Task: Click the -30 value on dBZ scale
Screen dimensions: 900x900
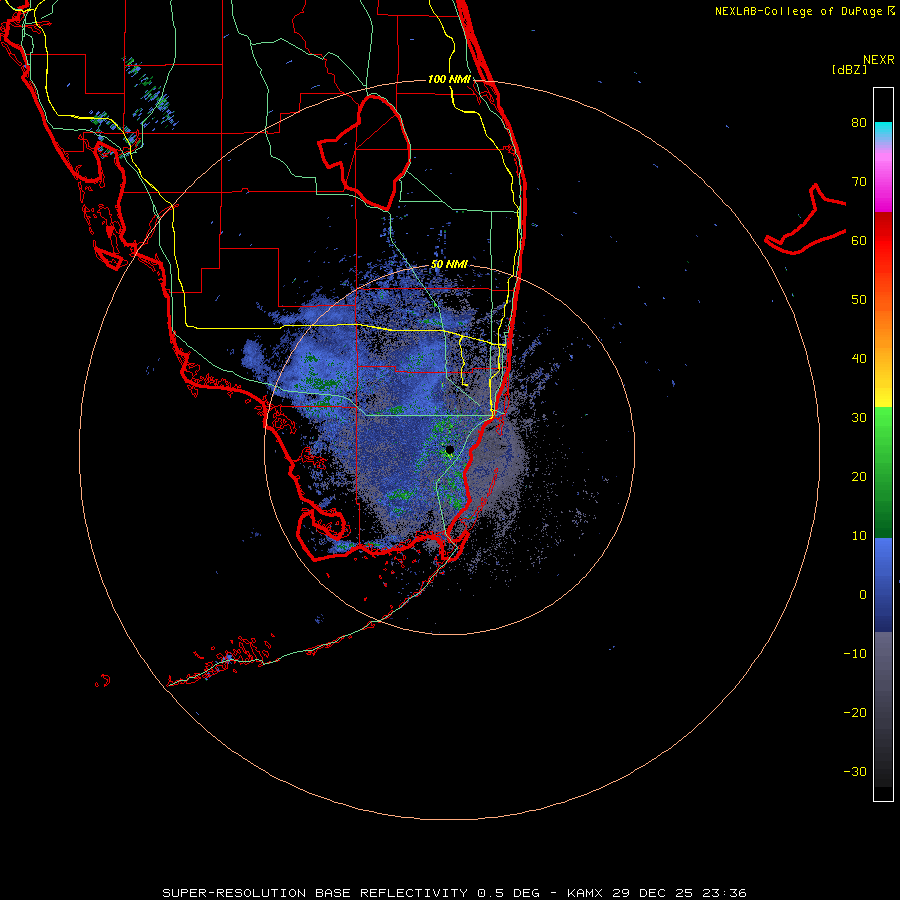Action: 855,772
